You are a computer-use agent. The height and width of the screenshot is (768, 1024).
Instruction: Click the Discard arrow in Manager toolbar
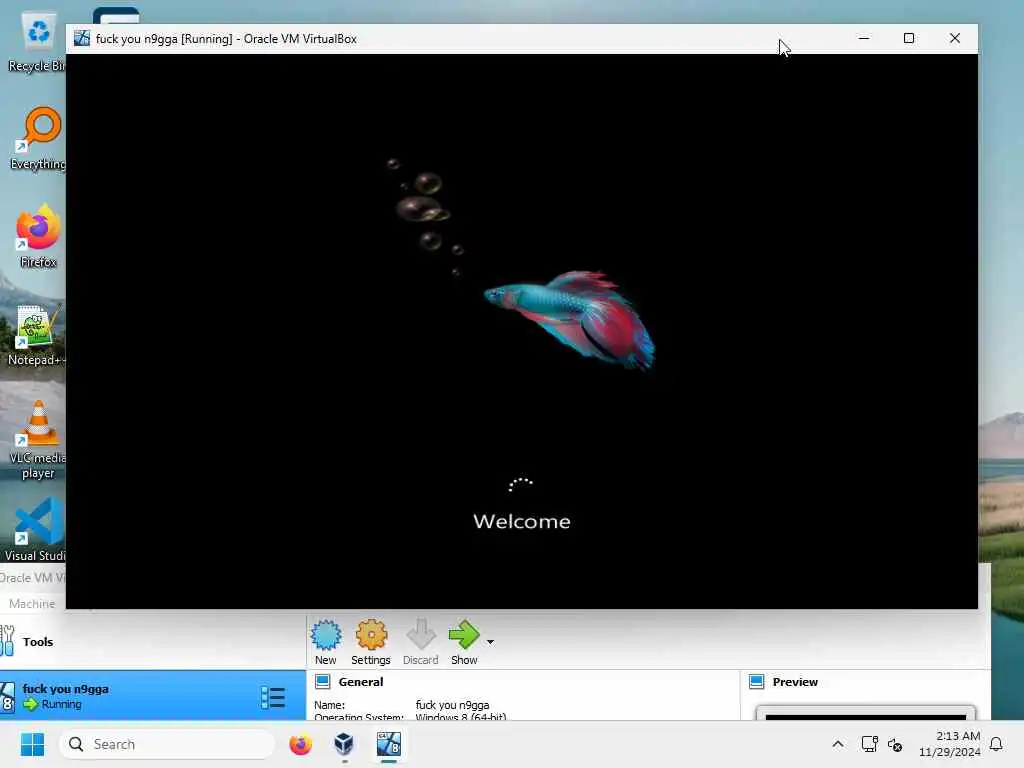click(421, 635)
